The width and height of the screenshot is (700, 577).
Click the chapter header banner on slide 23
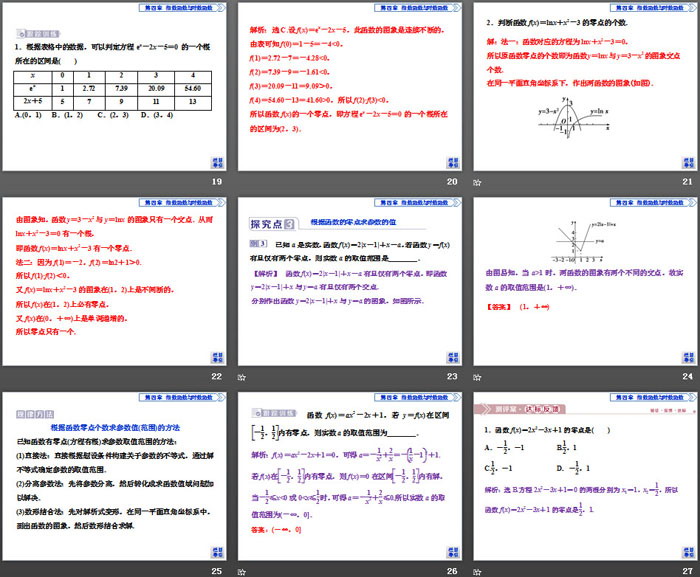(418, 202)
